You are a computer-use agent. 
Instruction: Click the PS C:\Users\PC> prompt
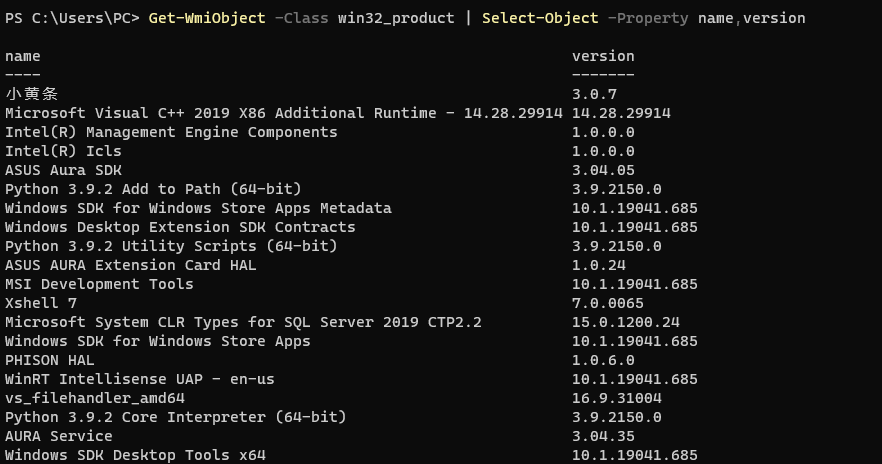click(72, 18)
